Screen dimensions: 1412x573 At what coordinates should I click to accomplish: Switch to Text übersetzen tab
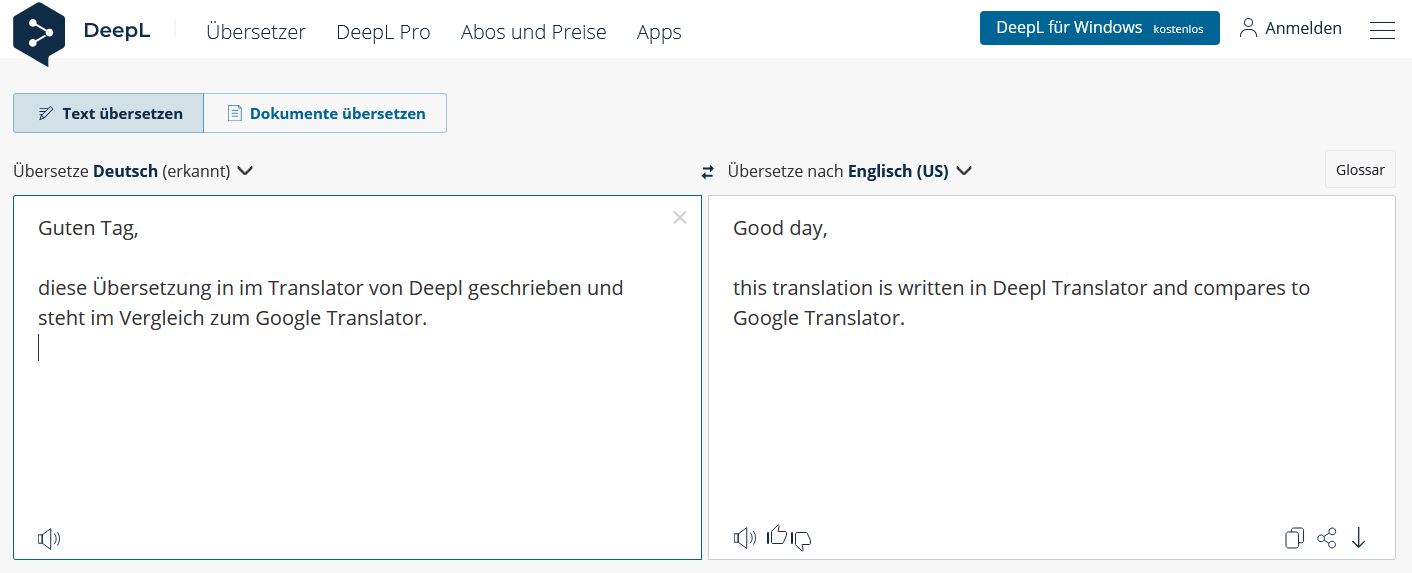pos(109,113)
